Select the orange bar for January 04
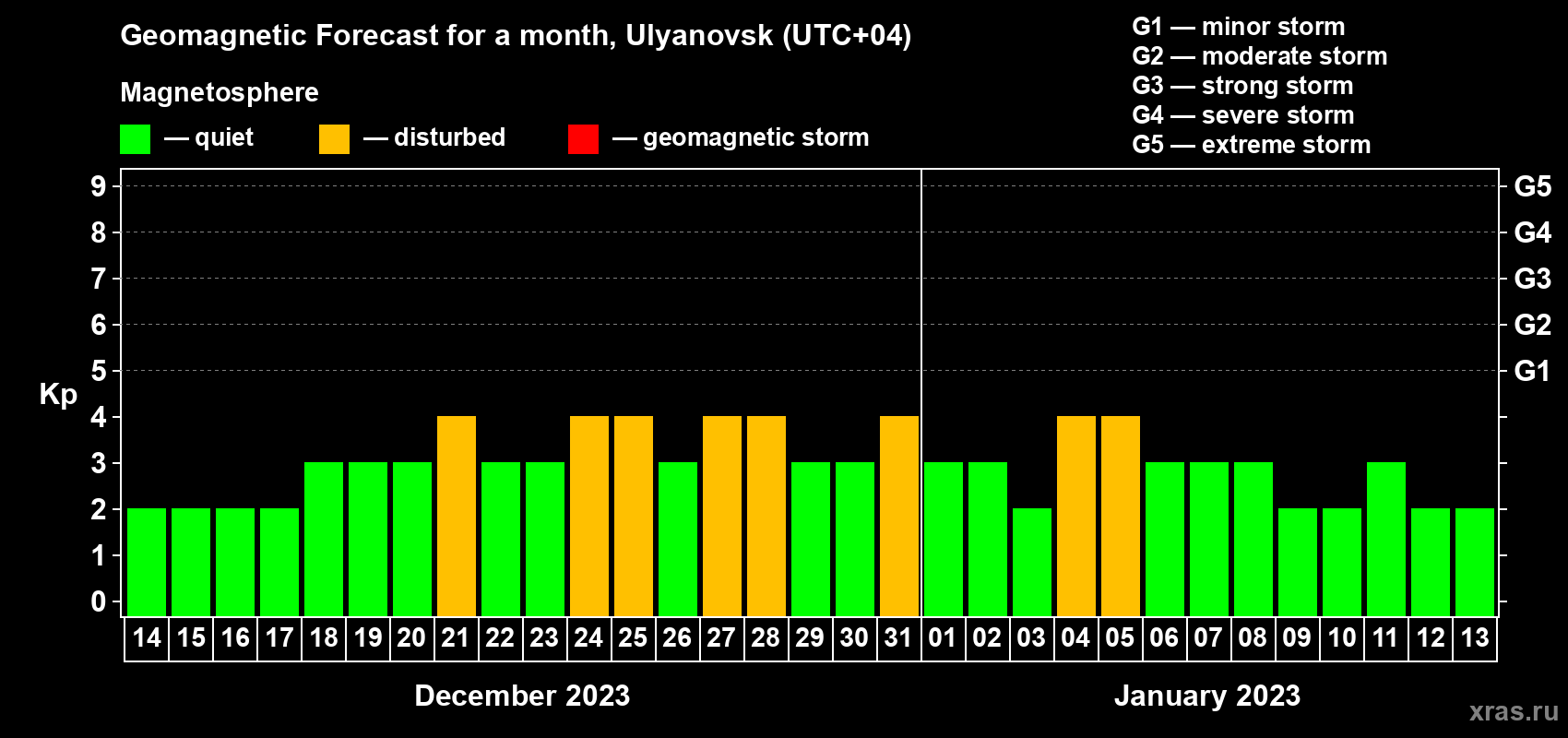Viewport: 1568px width, 738px height. click(x=1076, y=516)
